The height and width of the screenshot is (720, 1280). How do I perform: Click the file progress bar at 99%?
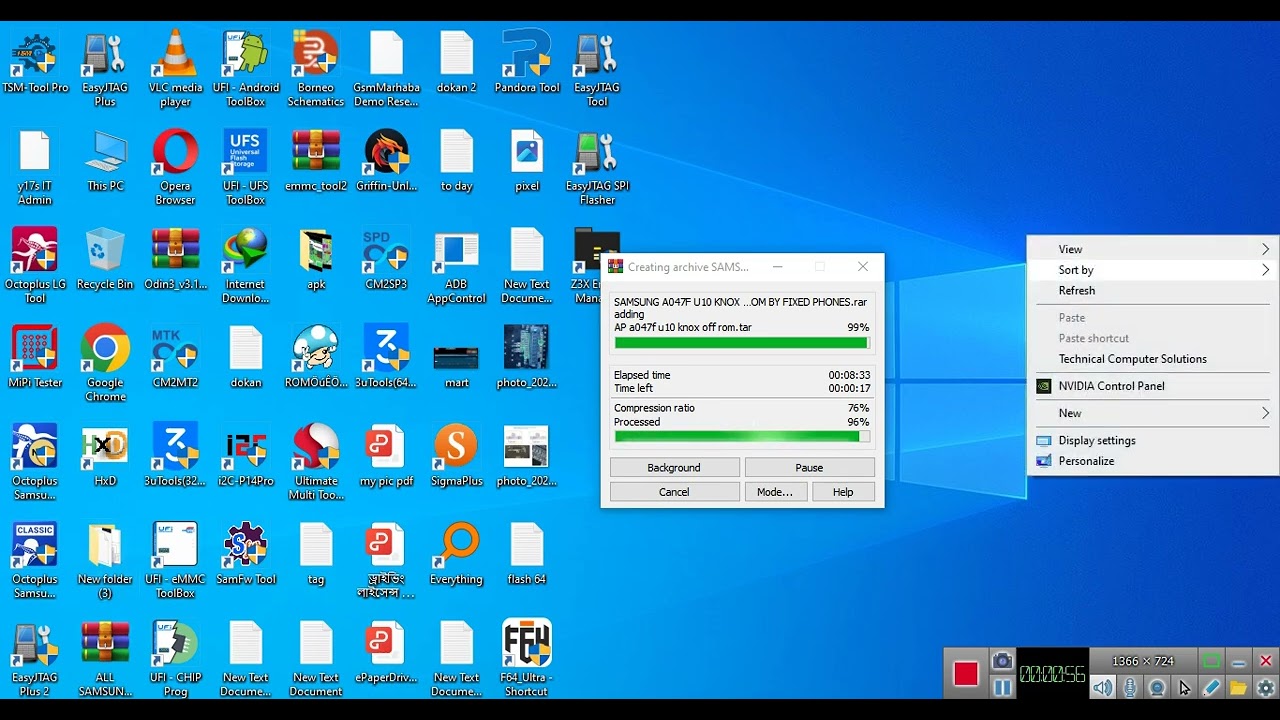(x=742, y=343)
